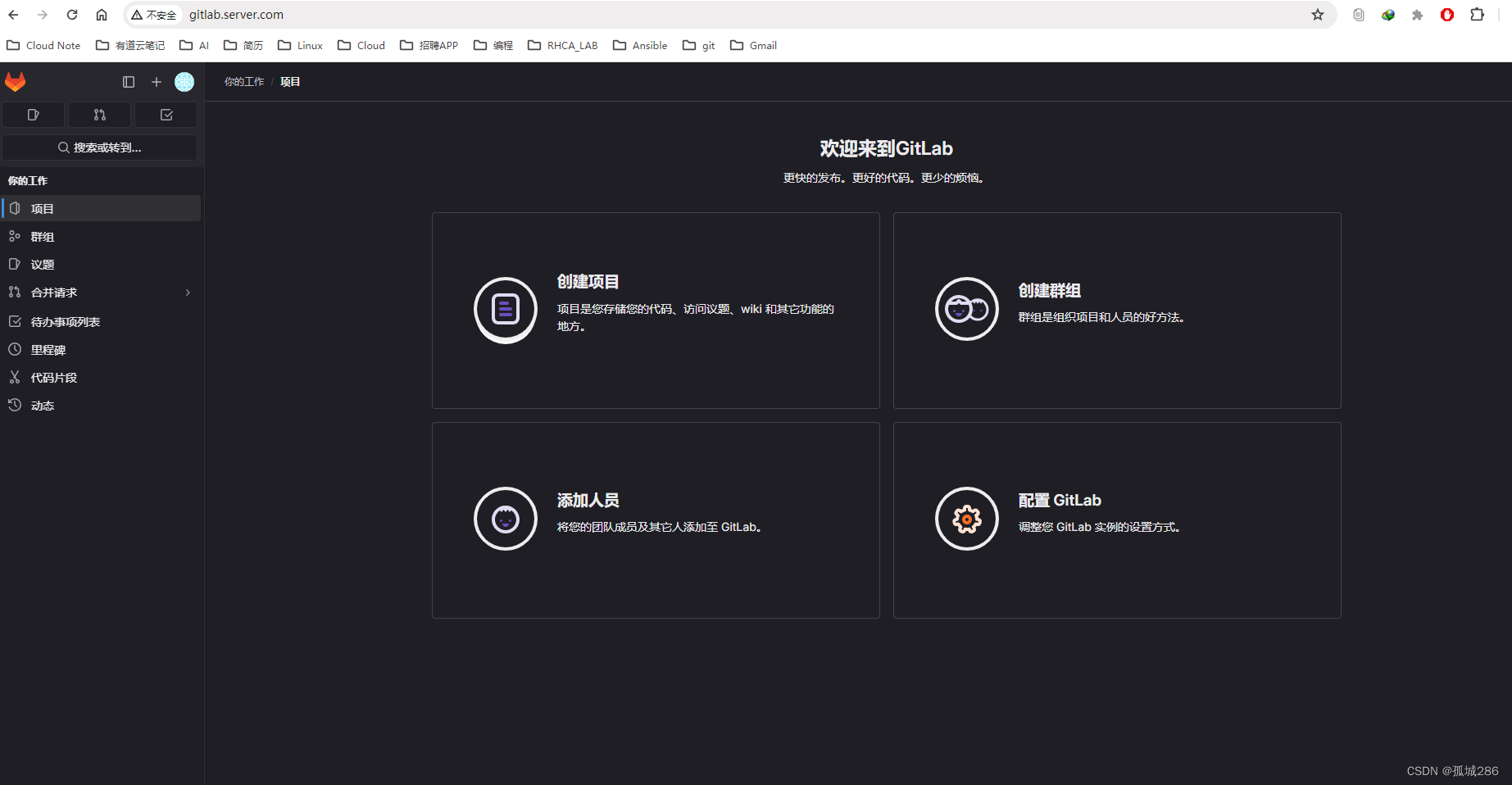Image resolution: width=1512 pixels, height=785 pixels.
Task: Click the red Opera-style extension icon
Action: point(1447,15)
